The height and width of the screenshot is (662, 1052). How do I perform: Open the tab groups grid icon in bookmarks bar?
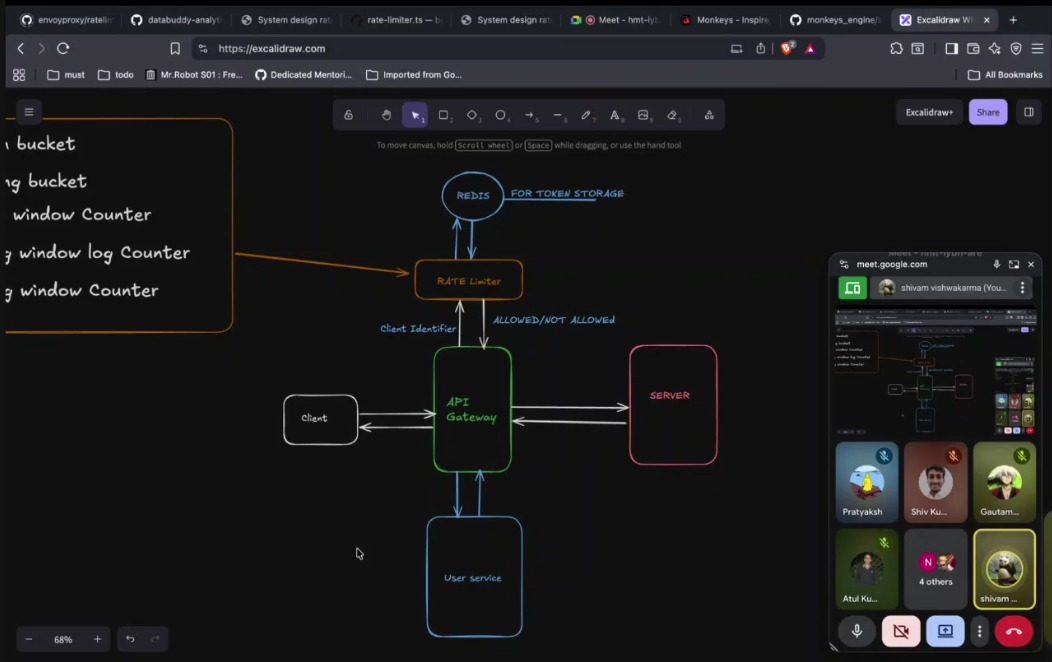point(19,75)
